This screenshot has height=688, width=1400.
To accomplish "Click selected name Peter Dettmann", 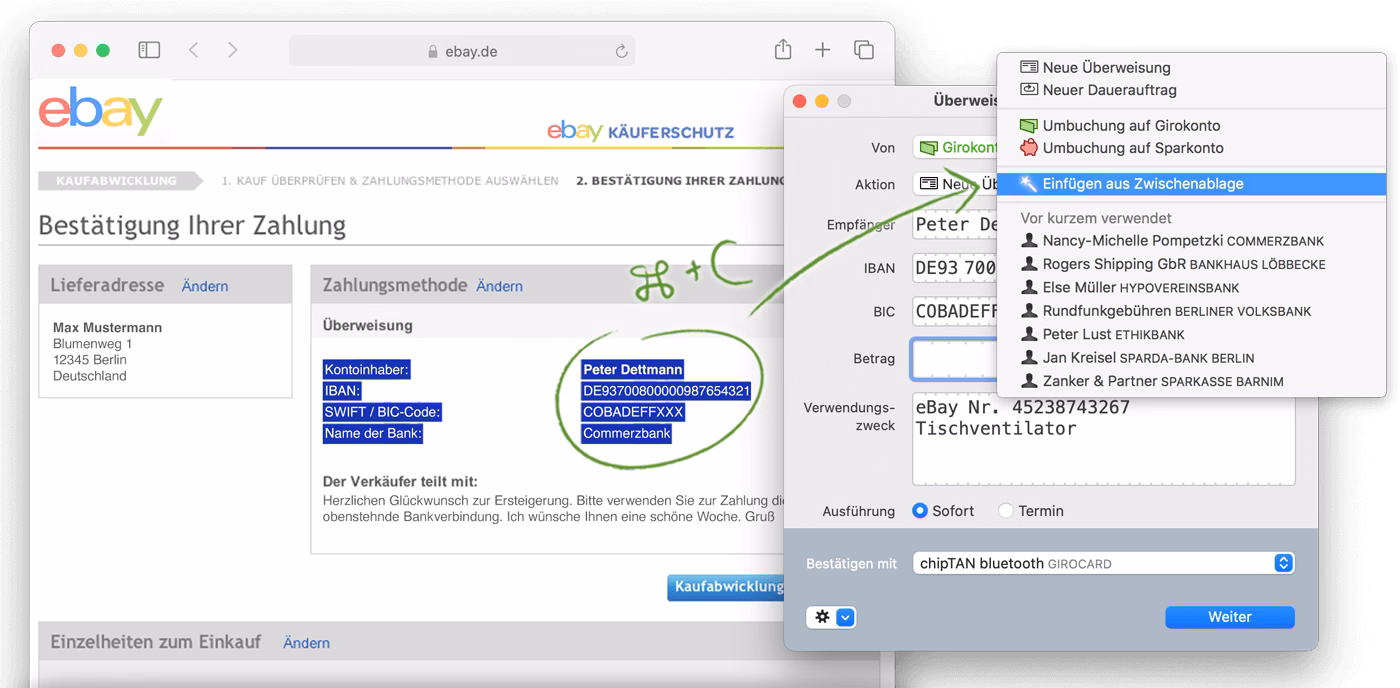I will [x=633, y=370].
